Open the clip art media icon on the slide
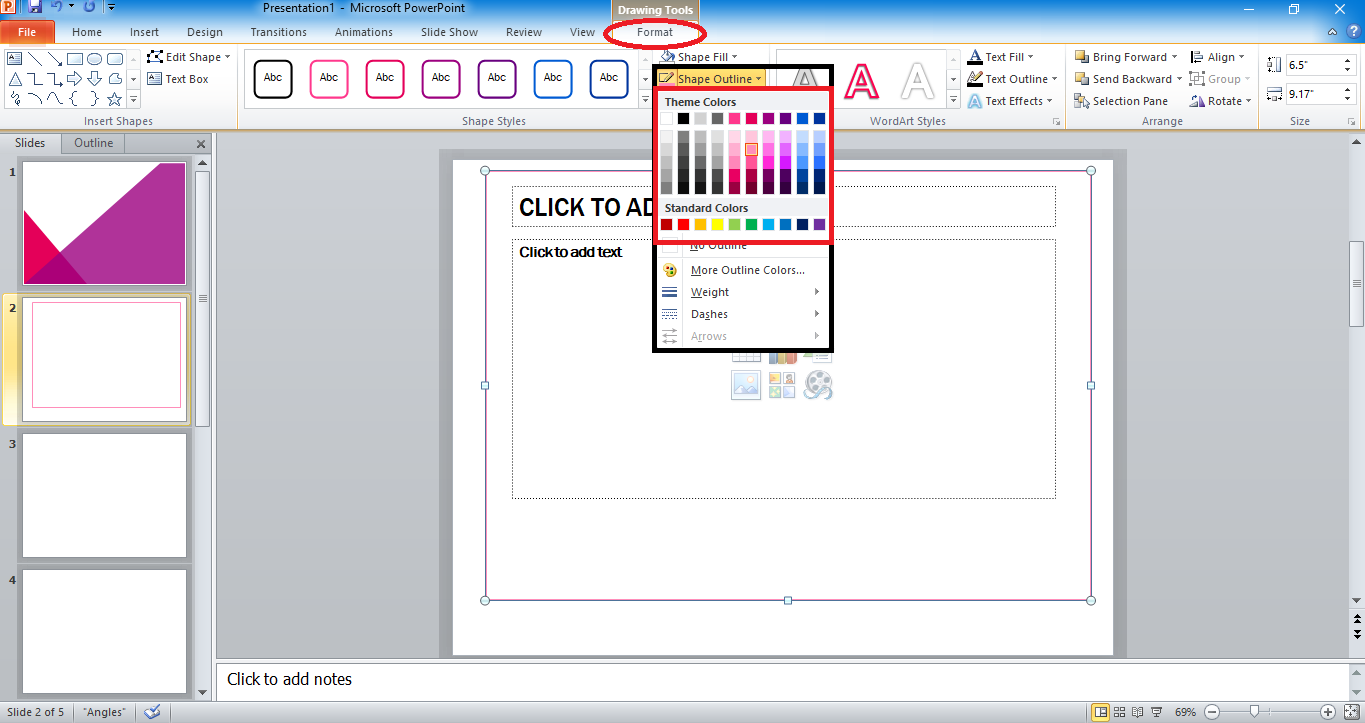The height and width of the screenshot is (723, 1365). tap(782, 384)
